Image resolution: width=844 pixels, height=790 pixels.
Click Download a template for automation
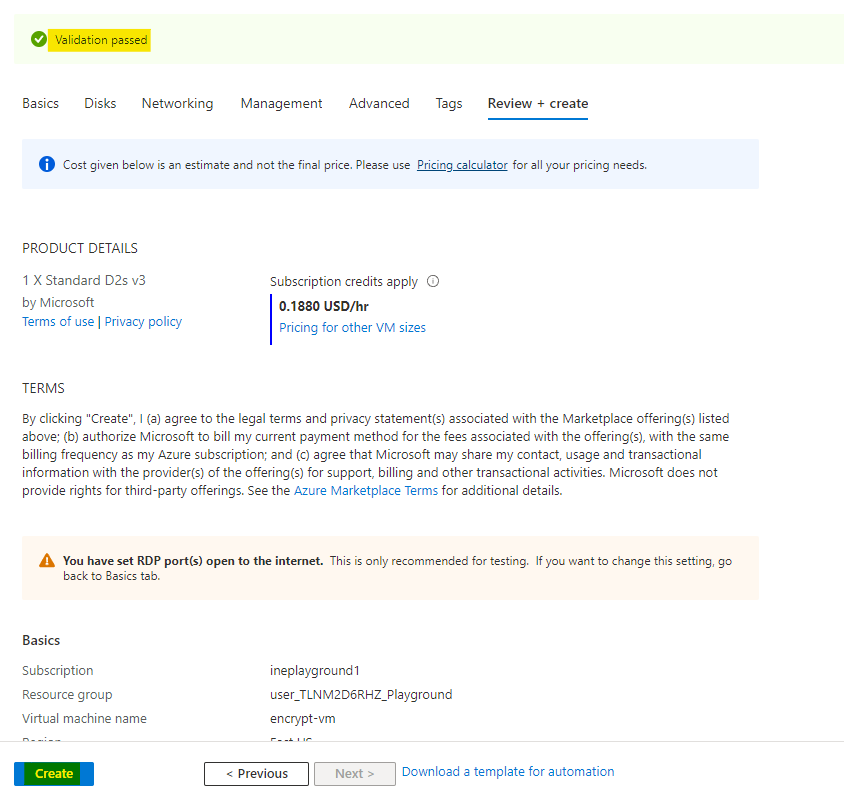click(508, 772)
